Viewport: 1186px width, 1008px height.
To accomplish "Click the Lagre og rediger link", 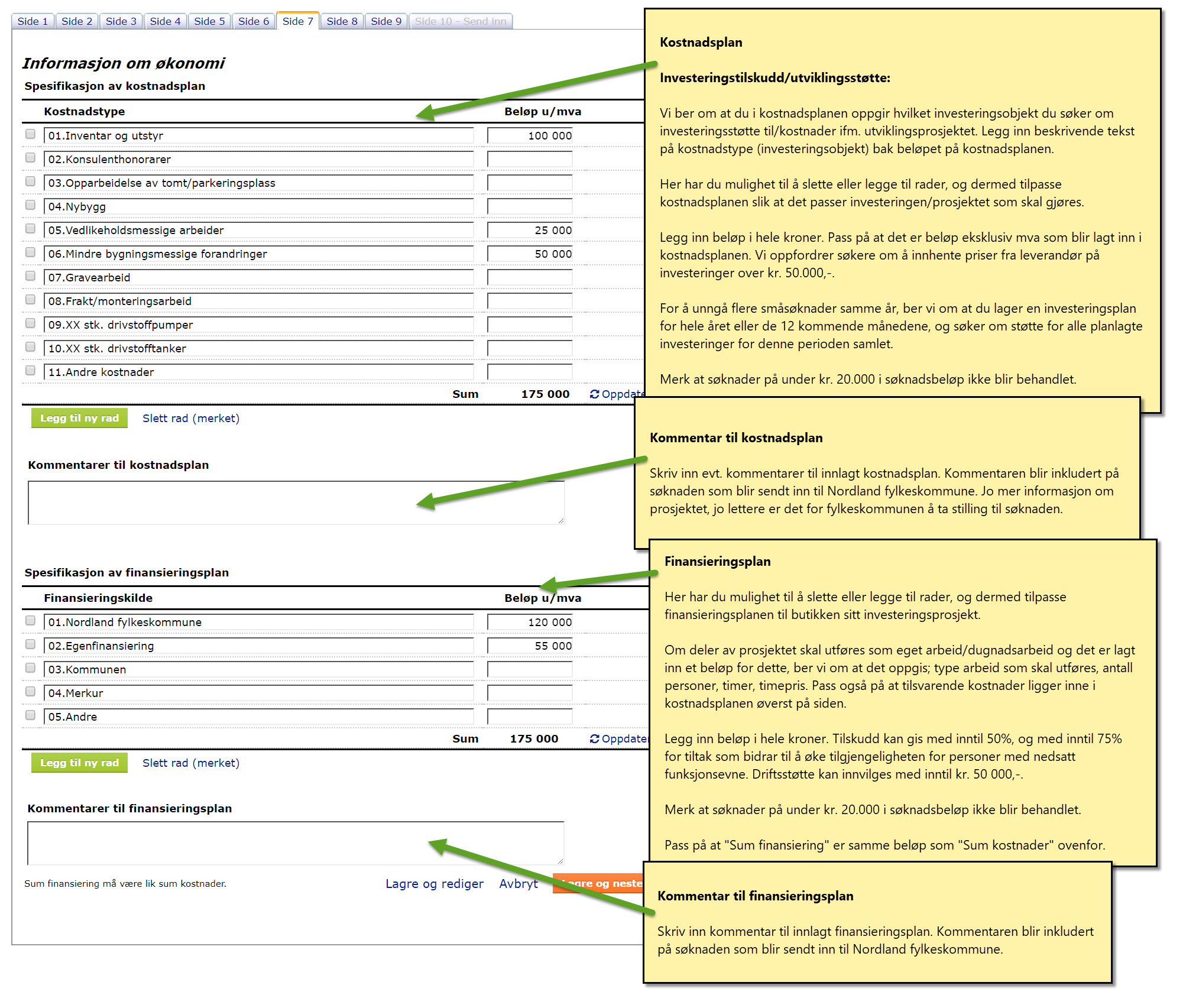I will point(434,884).
